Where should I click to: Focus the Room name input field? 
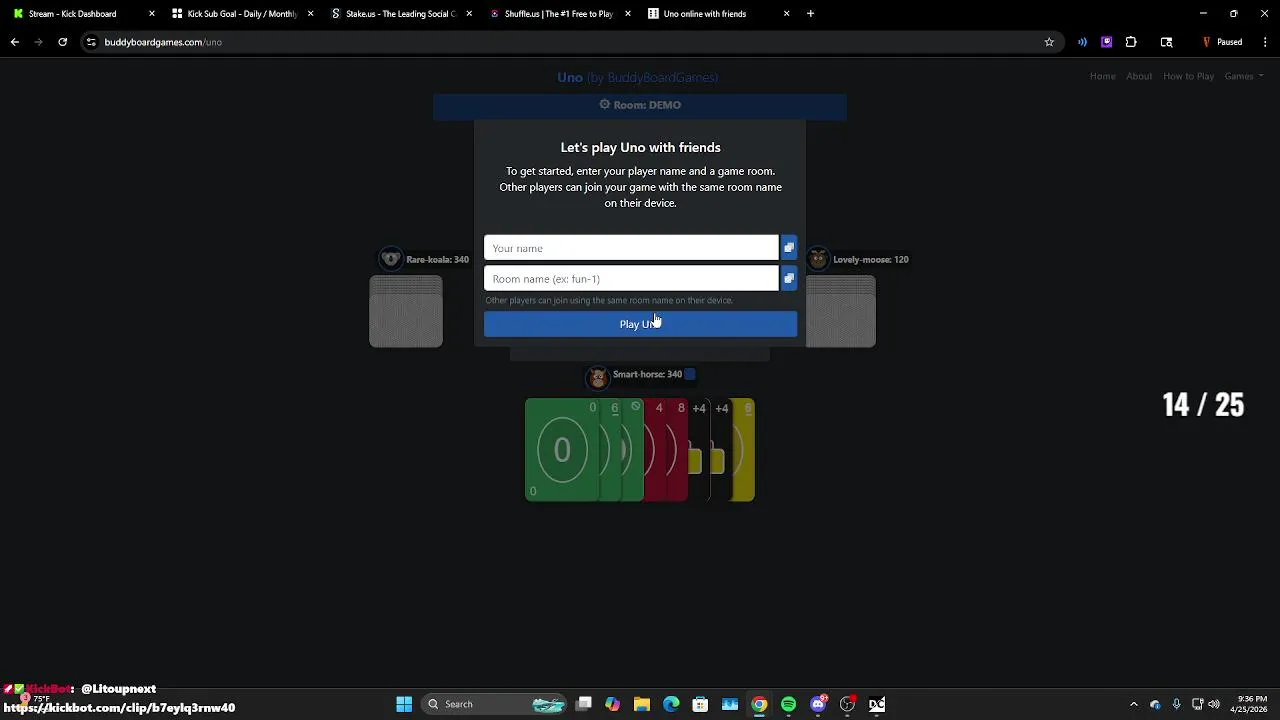click(x=631, y=279)
